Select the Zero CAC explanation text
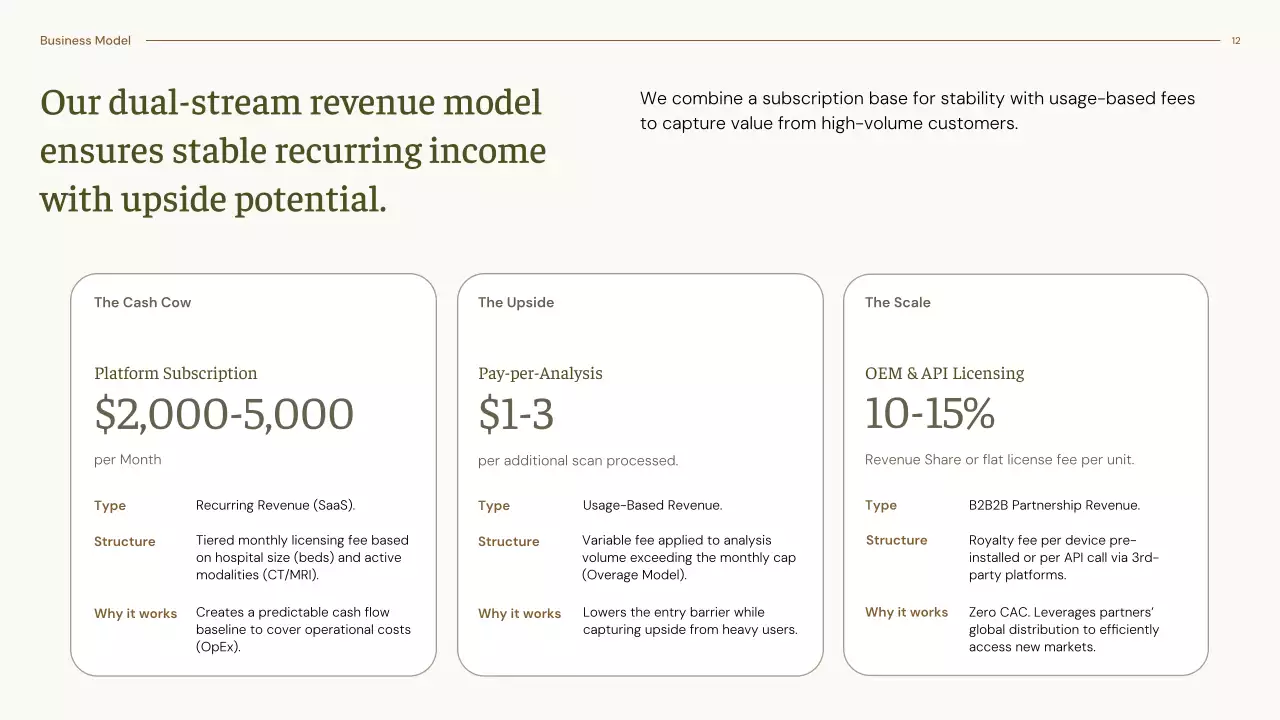The height and width of the screenshot is (720, 1280). click(1063, 630)
